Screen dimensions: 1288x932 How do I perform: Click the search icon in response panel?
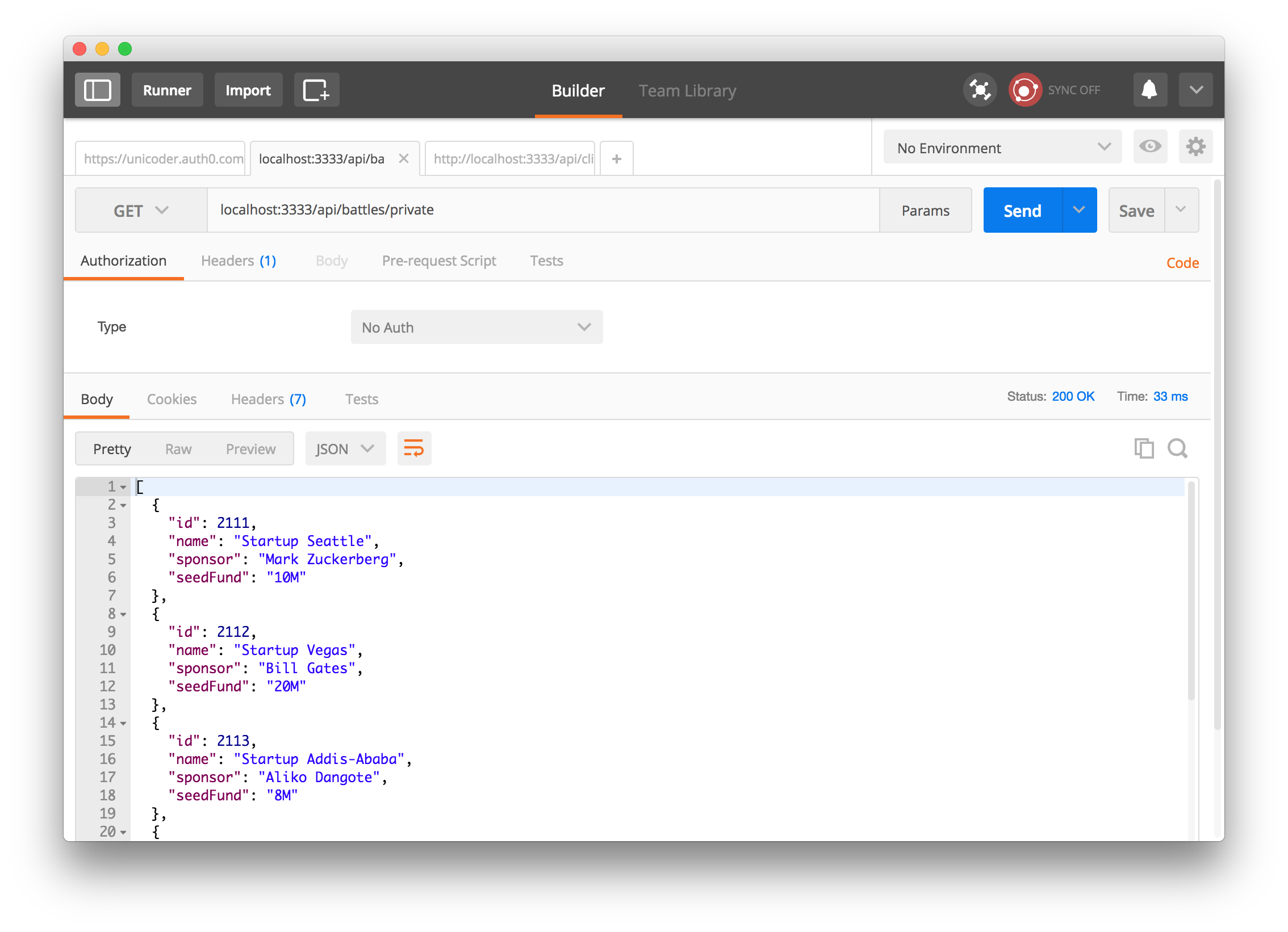click(1177, 448)
